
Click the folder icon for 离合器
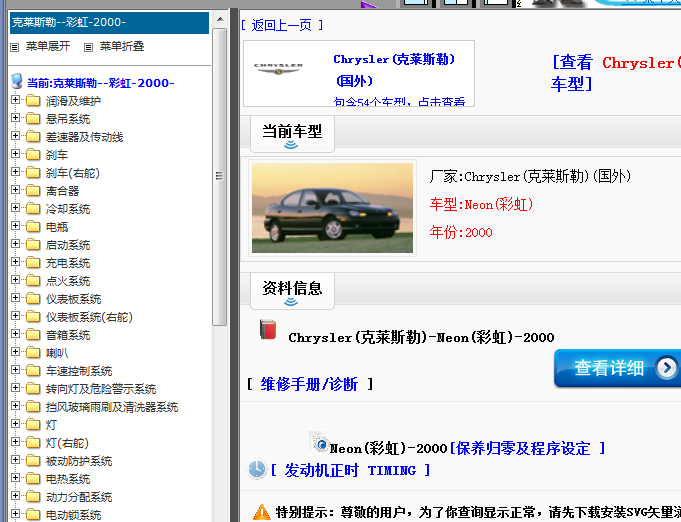pyautogui.click(x=33, y=191)
